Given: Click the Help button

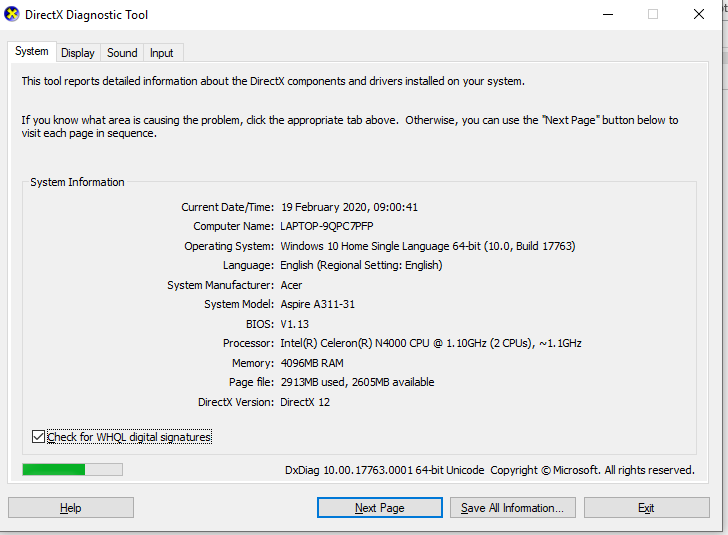Looking at the screenshot, I should click(71, 508).
